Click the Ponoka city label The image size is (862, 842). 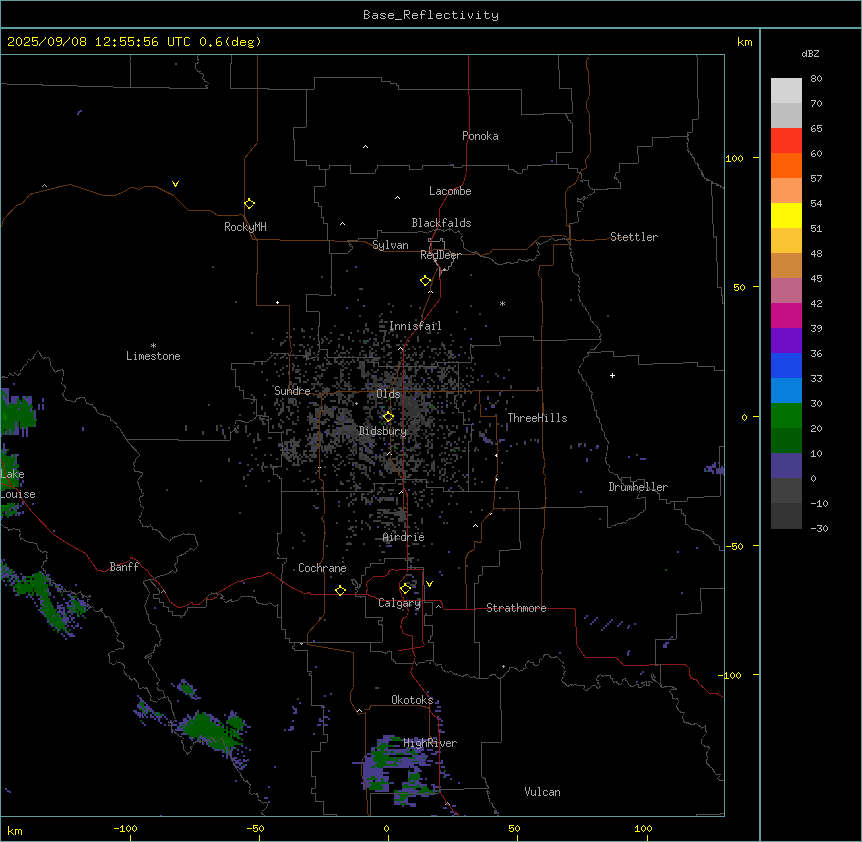click(x=480, y=136)
